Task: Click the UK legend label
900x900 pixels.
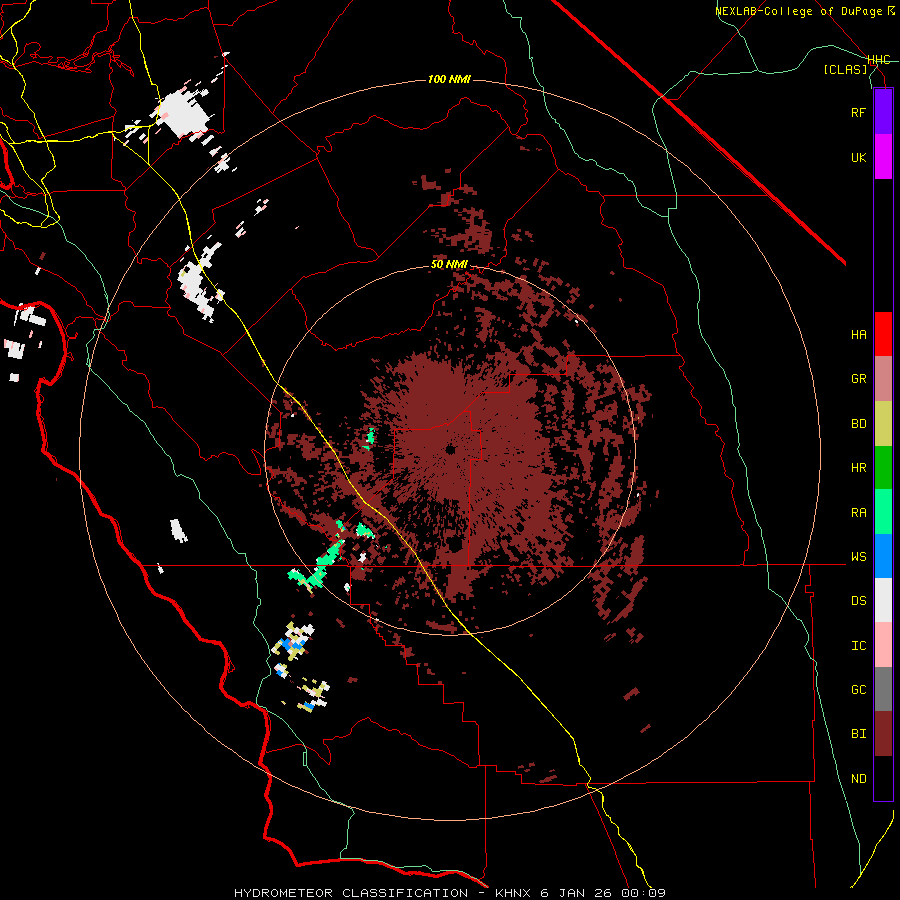Action: coord(859,157)
